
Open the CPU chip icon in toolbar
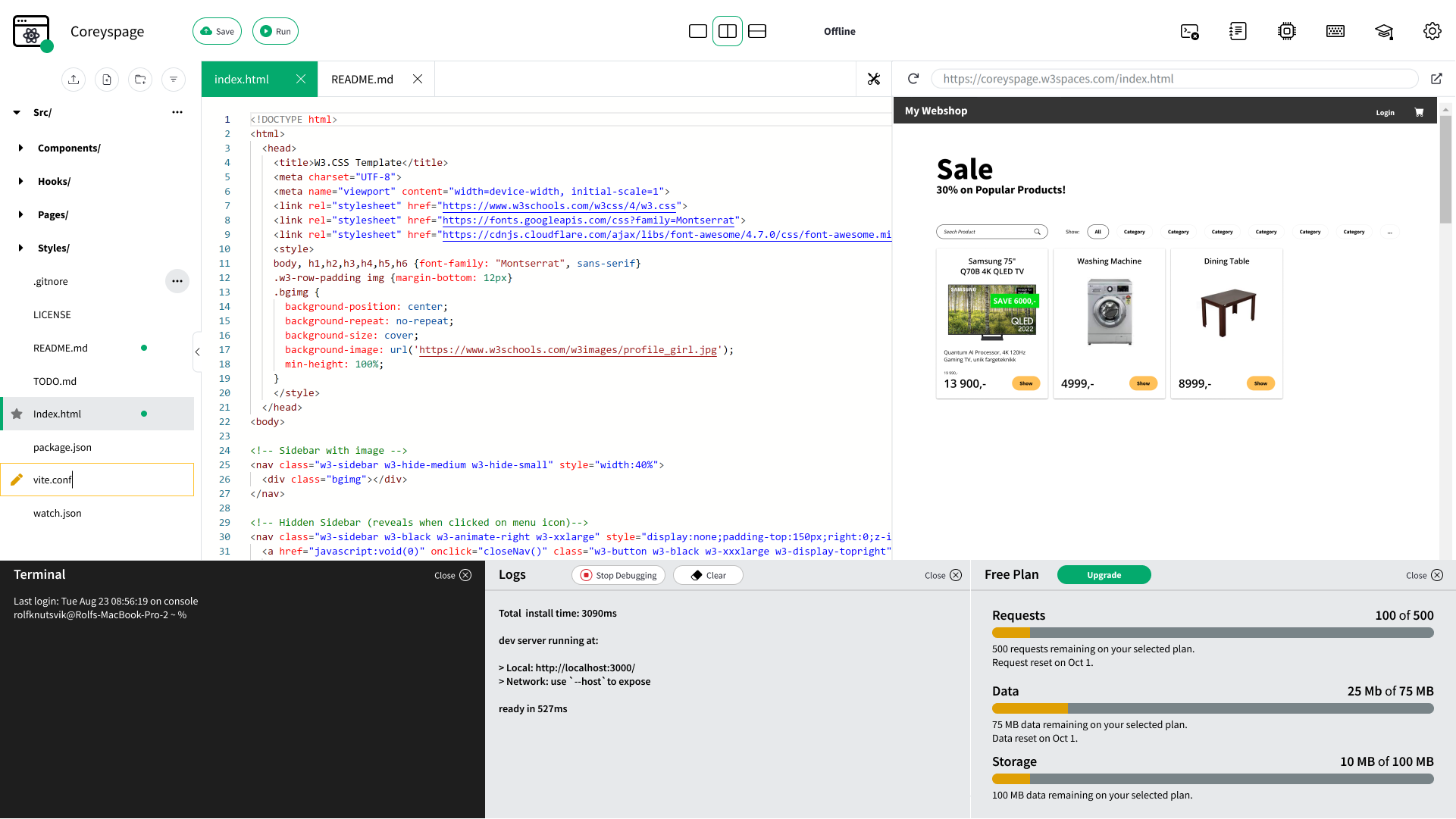point(1286,31)
